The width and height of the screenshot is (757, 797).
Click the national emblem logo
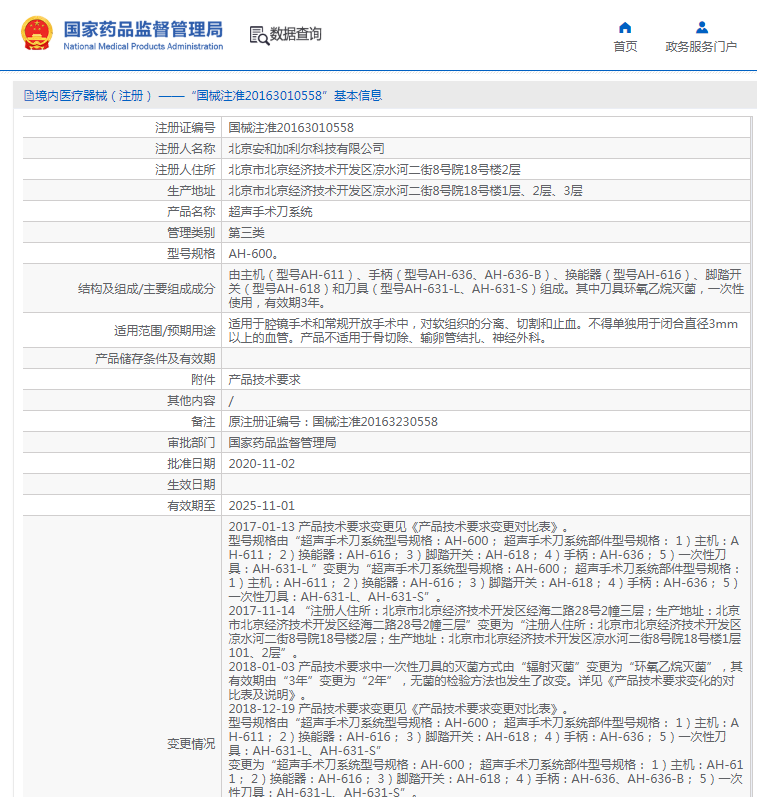pos(37,34)
